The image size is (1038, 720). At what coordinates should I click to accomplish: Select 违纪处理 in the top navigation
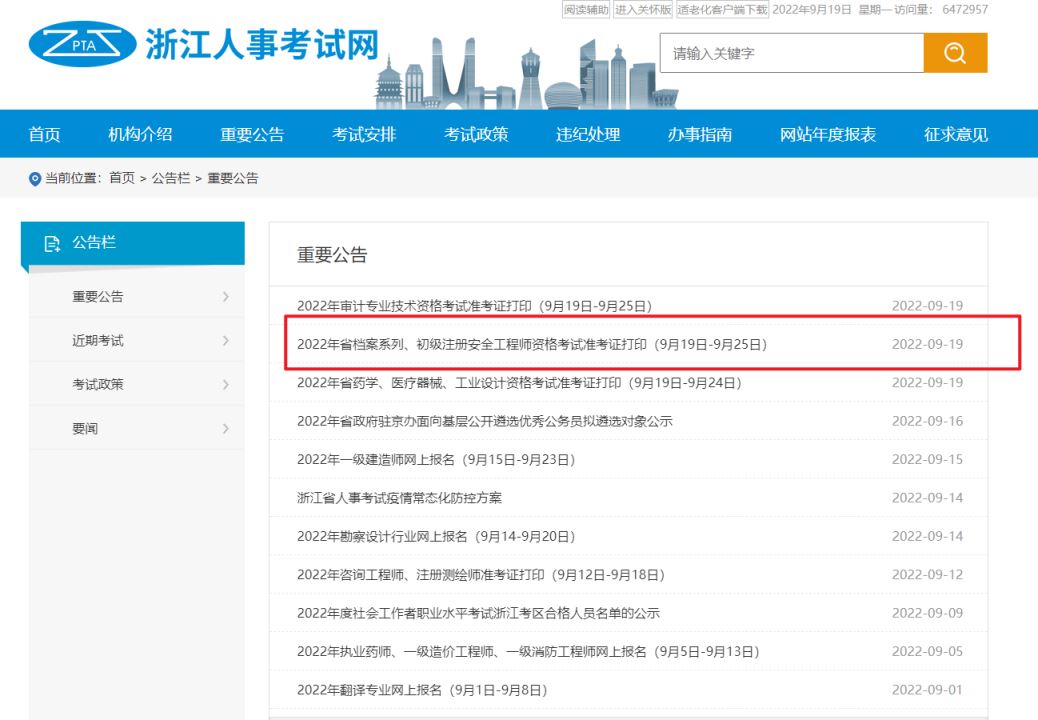click(x=588, y=135)
